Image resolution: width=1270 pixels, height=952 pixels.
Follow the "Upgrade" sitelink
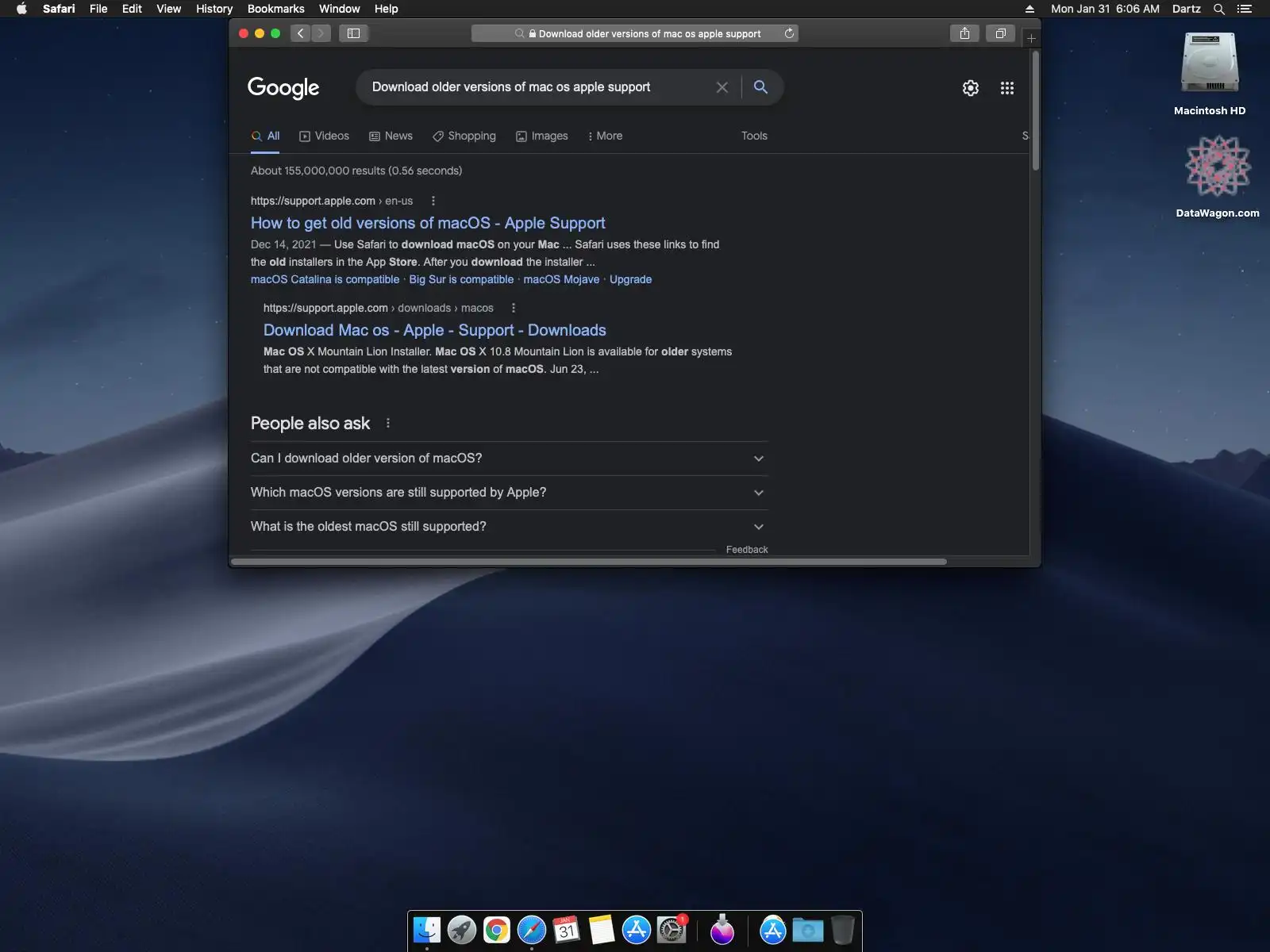tap(630, 279)
